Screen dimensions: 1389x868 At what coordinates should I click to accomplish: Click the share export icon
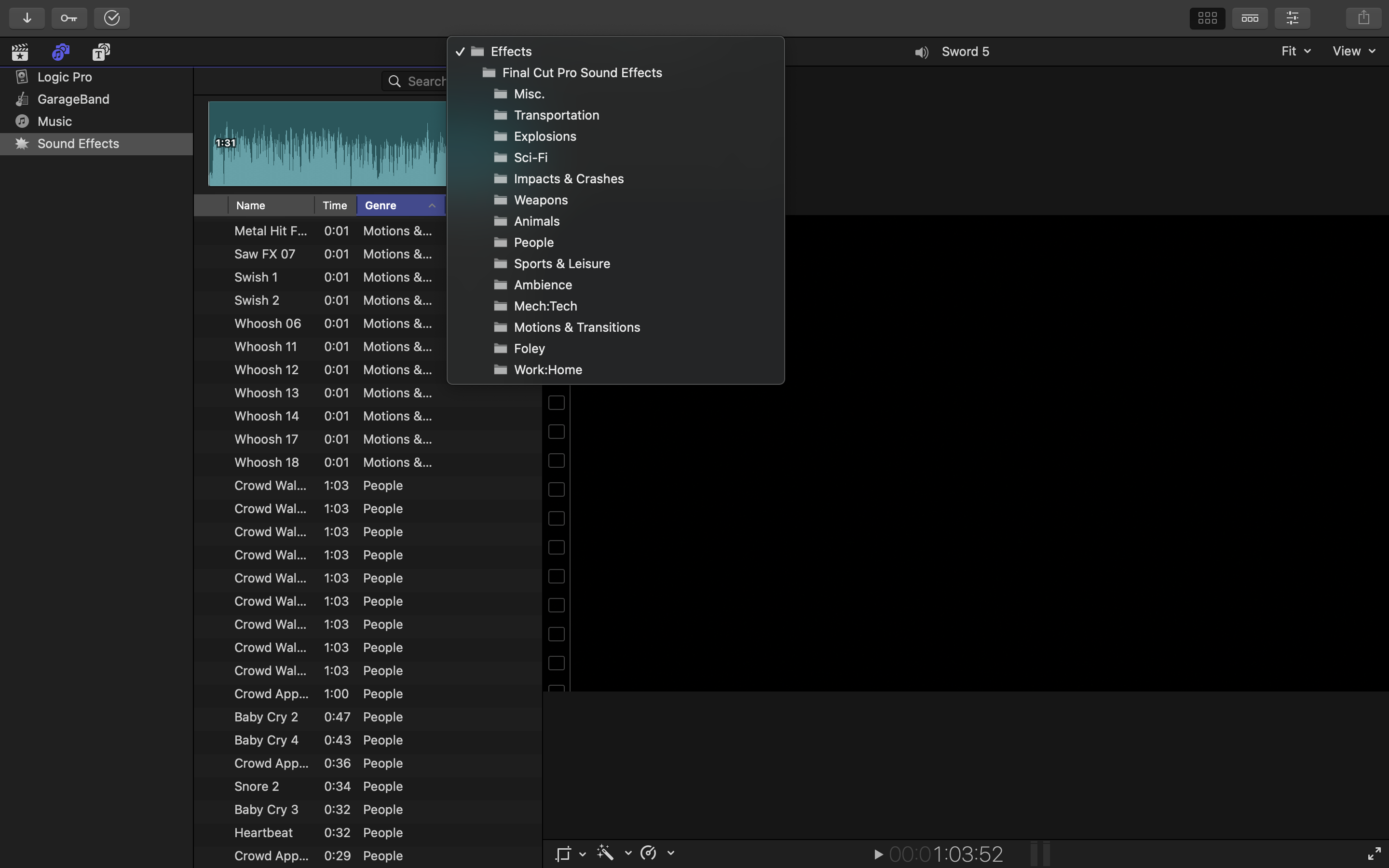coord(1363,18)
